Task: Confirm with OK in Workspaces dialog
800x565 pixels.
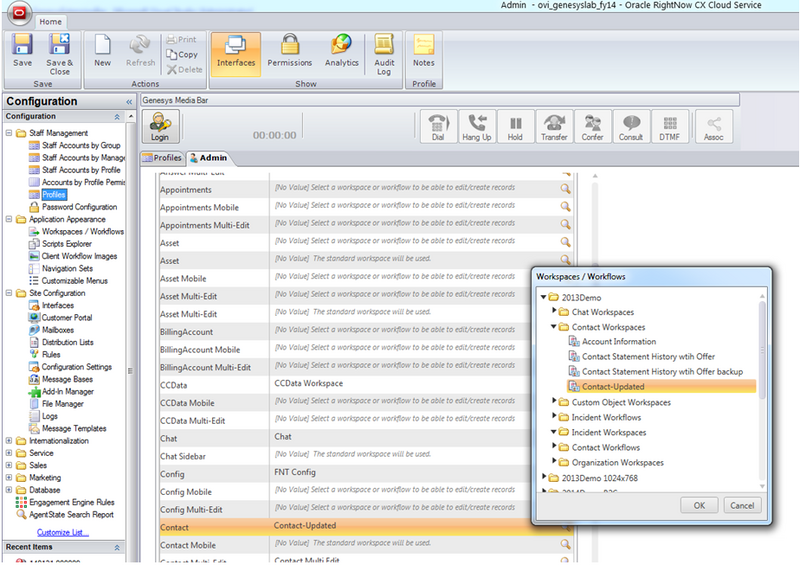Action: [x=699, y=505]
